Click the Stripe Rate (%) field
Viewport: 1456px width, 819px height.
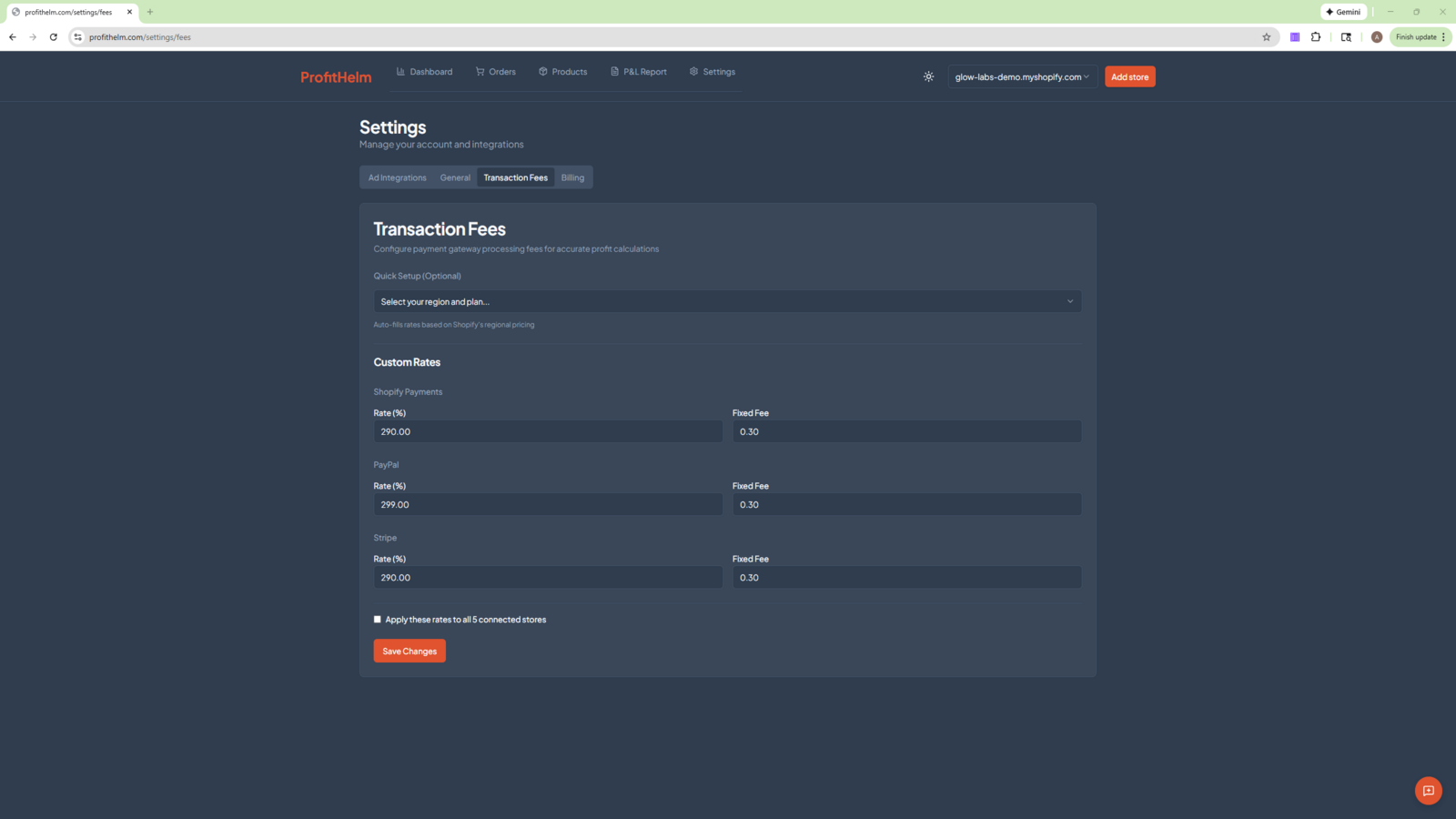[x=548, y=577]
